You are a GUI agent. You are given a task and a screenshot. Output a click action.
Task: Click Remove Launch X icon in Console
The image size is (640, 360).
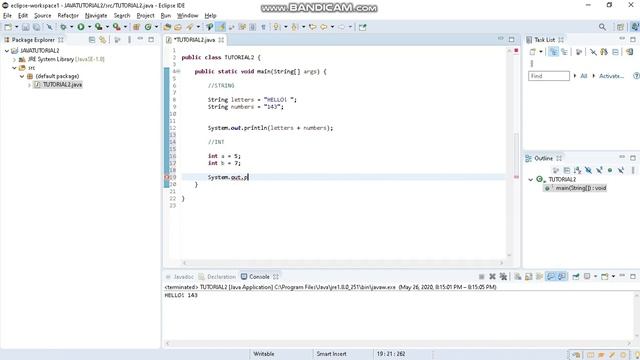tap(492, 277)
